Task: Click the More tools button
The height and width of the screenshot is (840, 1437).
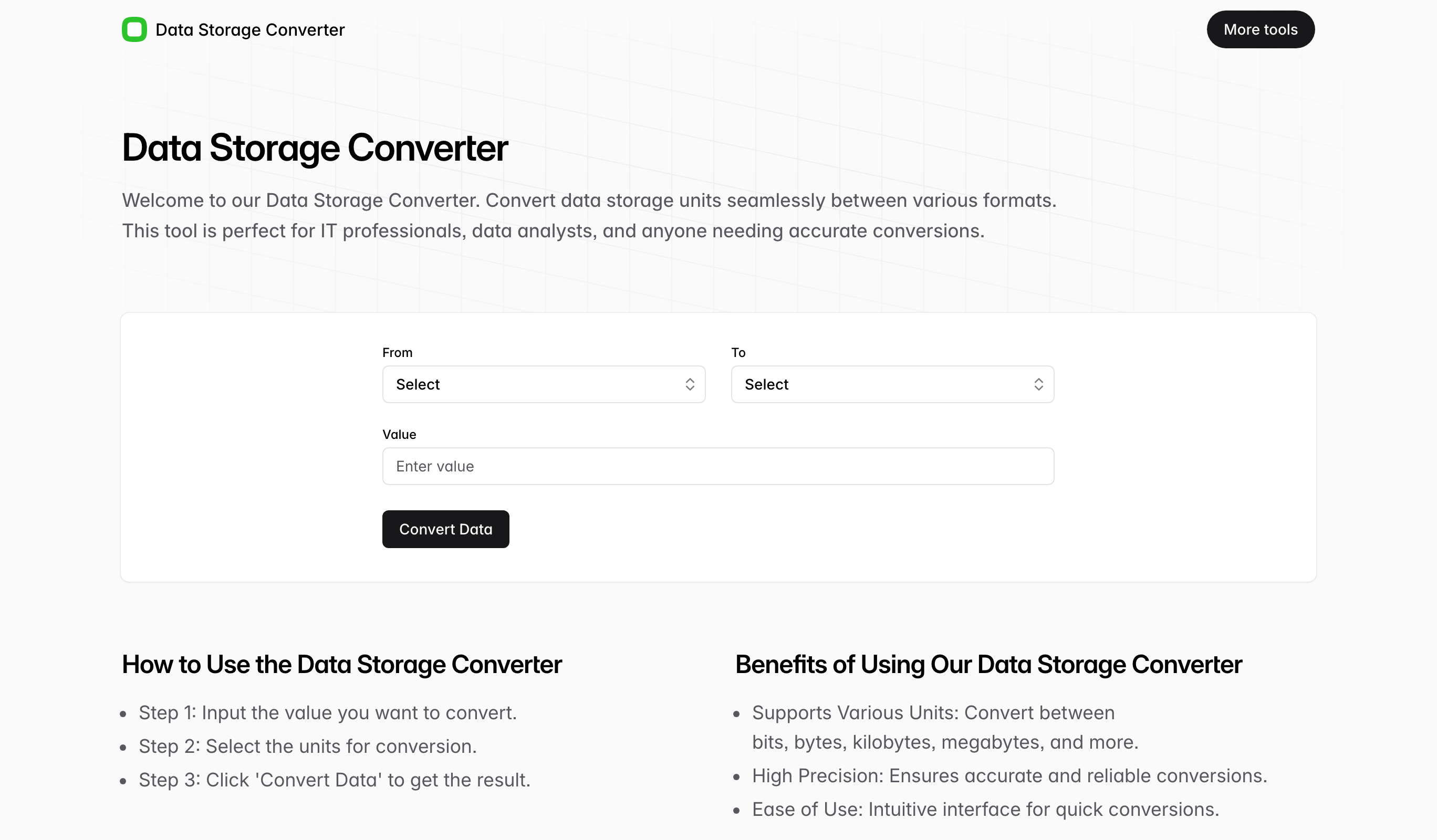Action: tap(1260, 29)
